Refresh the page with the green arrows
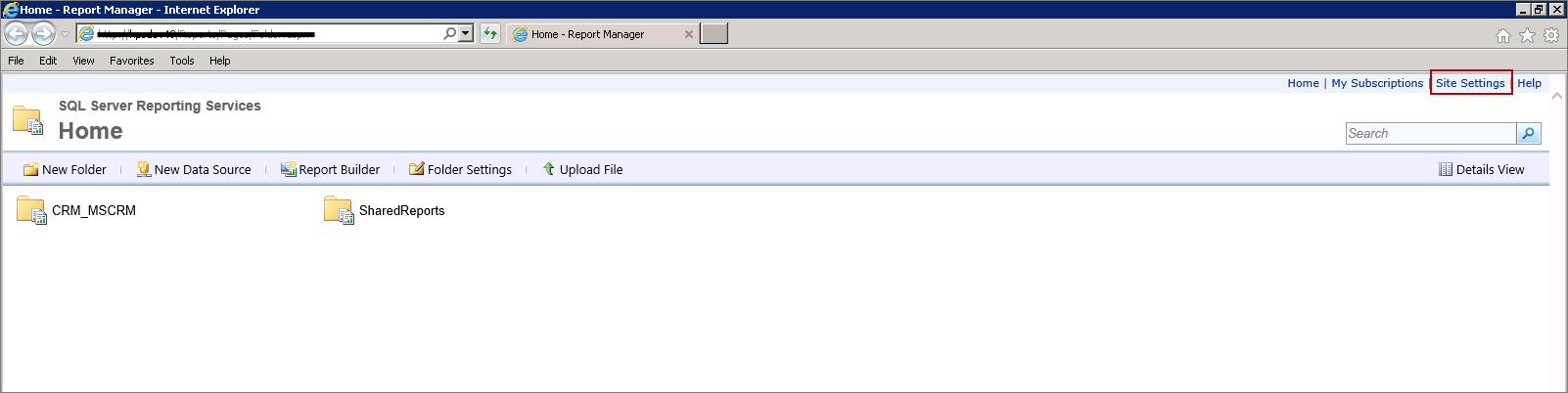Viewport: 1568px width, 393px height. click(x=490, y=33)
